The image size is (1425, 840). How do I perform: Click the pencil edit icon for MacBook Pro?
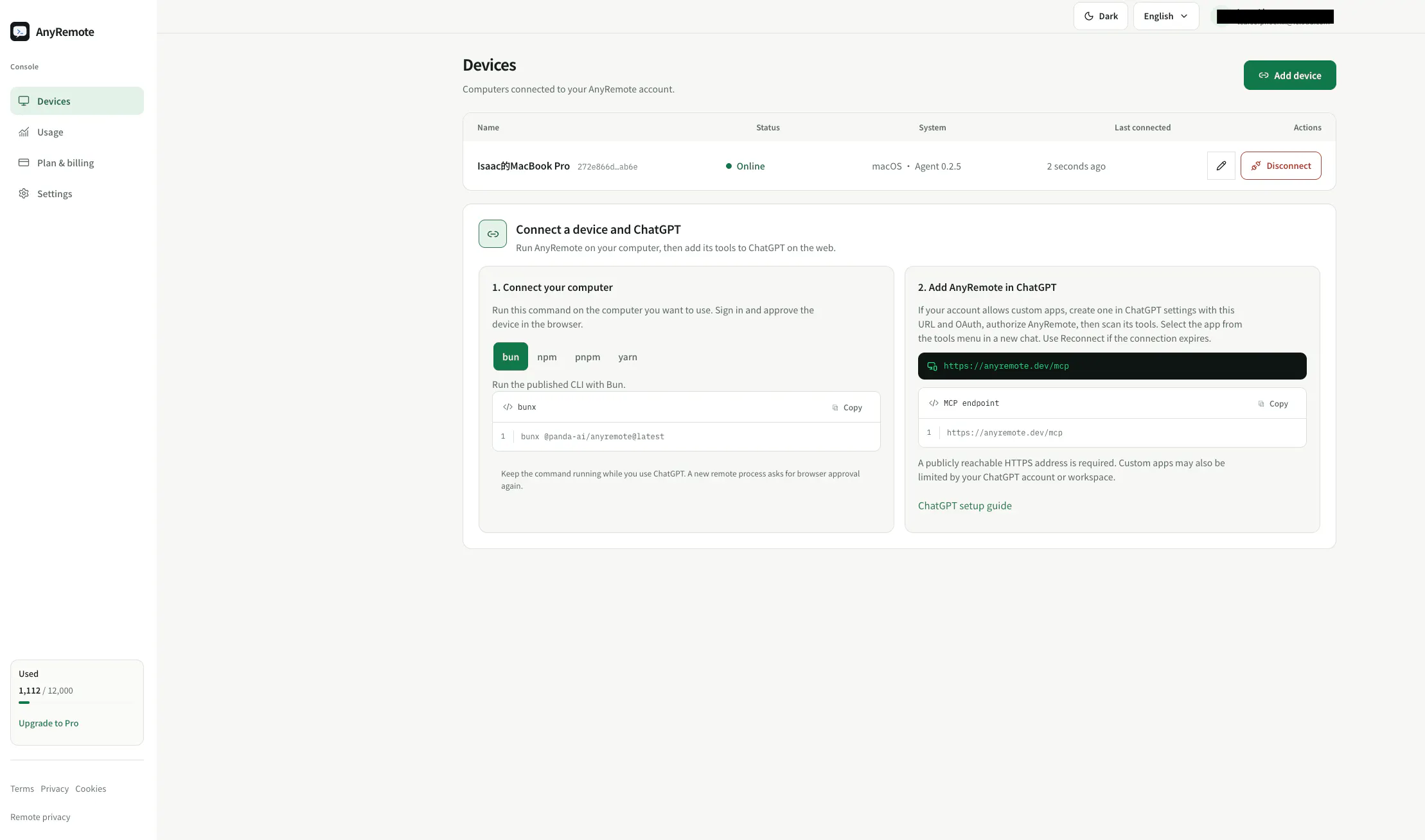pyautogui.click(x=1221, y=166)
